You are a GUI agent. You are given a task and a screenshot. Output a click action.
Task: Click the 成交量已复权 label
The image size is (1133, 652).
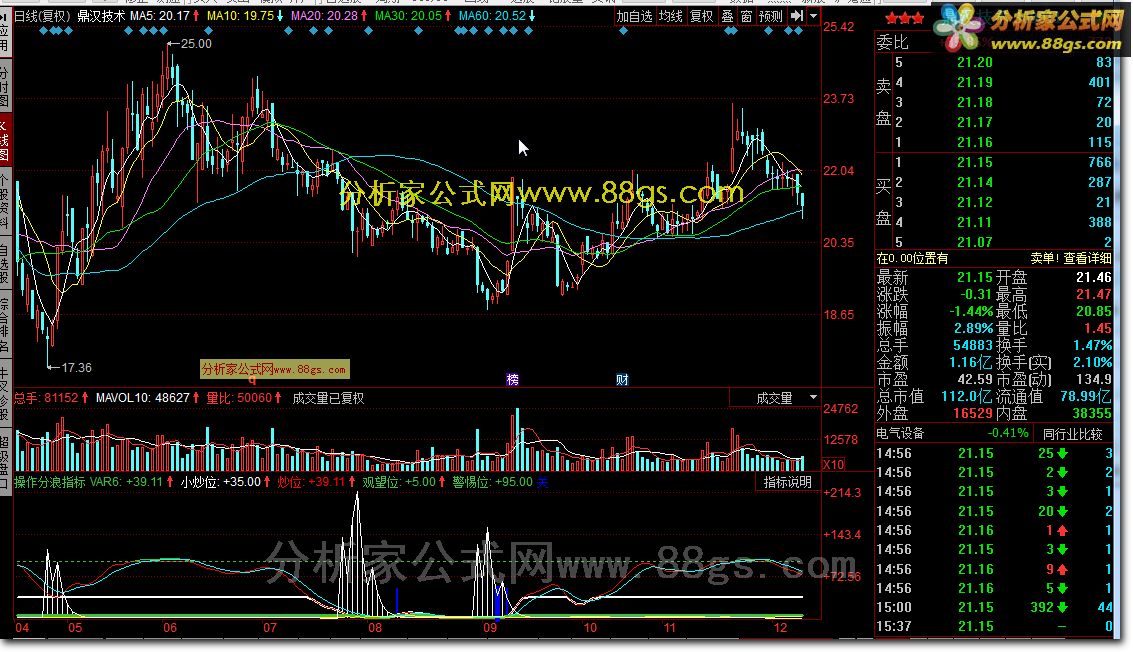tap(328, 398)
